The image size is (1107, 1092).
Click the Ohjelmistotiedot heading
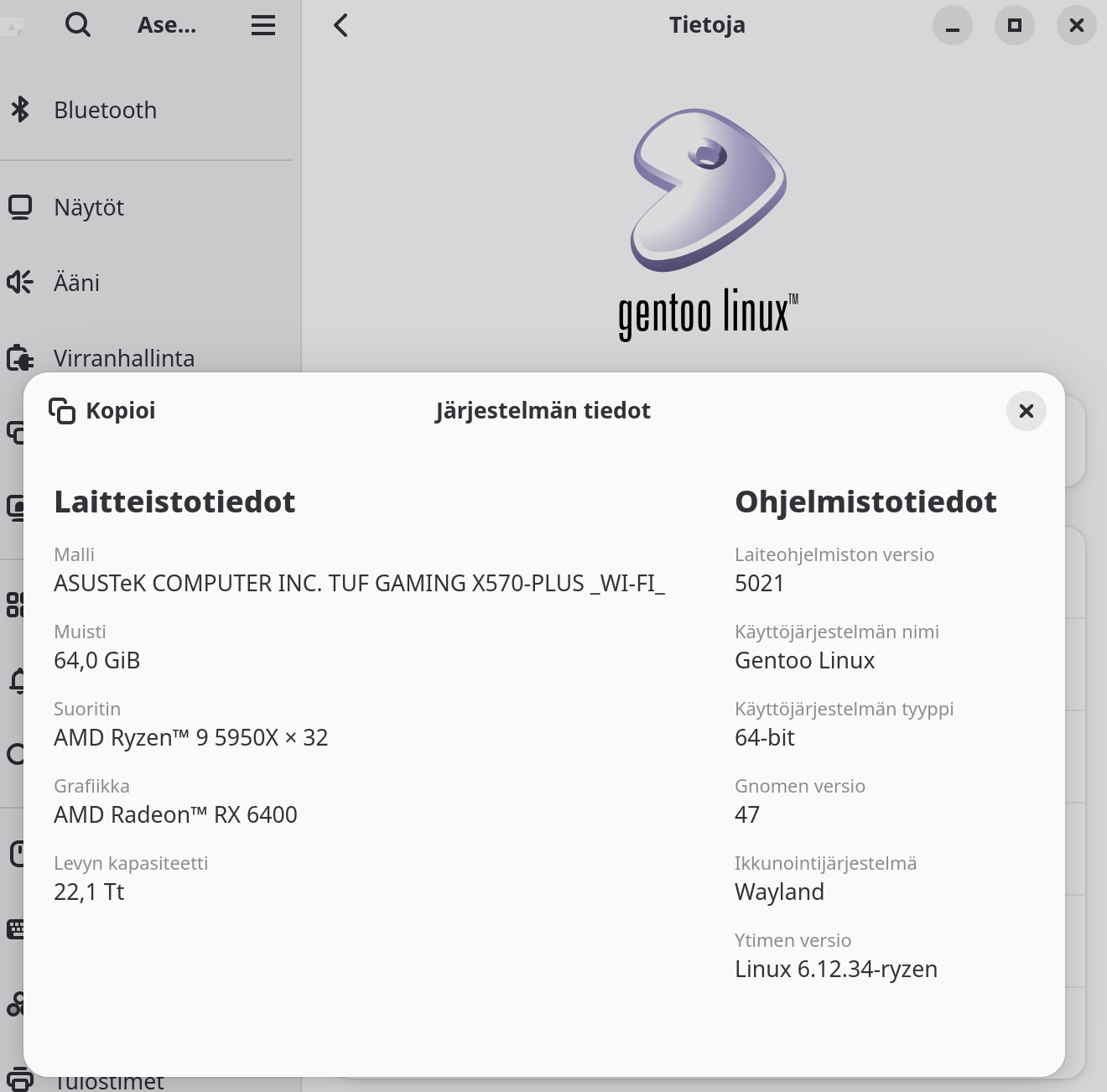coord(865,502)
